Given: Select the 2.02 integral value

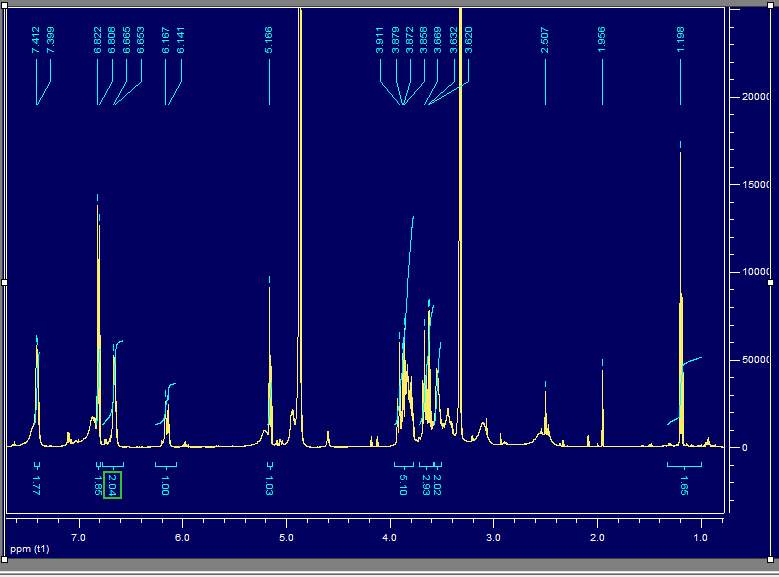Looking at the screenshot, I should point(437,485).
